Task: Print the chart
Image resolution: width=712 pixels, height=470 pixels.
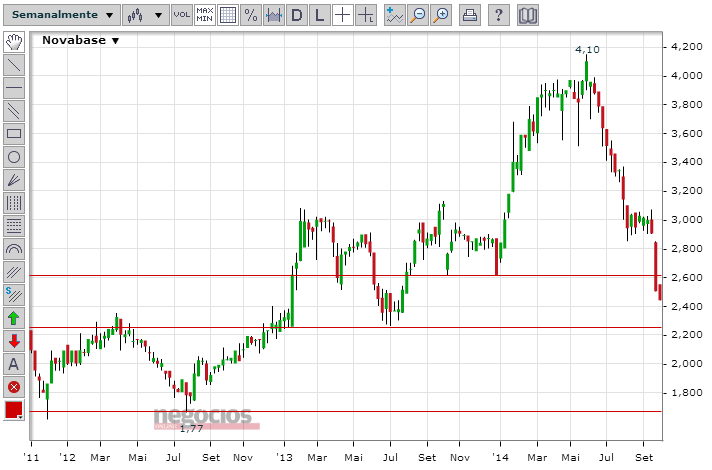Action: (x=470, y=15)
